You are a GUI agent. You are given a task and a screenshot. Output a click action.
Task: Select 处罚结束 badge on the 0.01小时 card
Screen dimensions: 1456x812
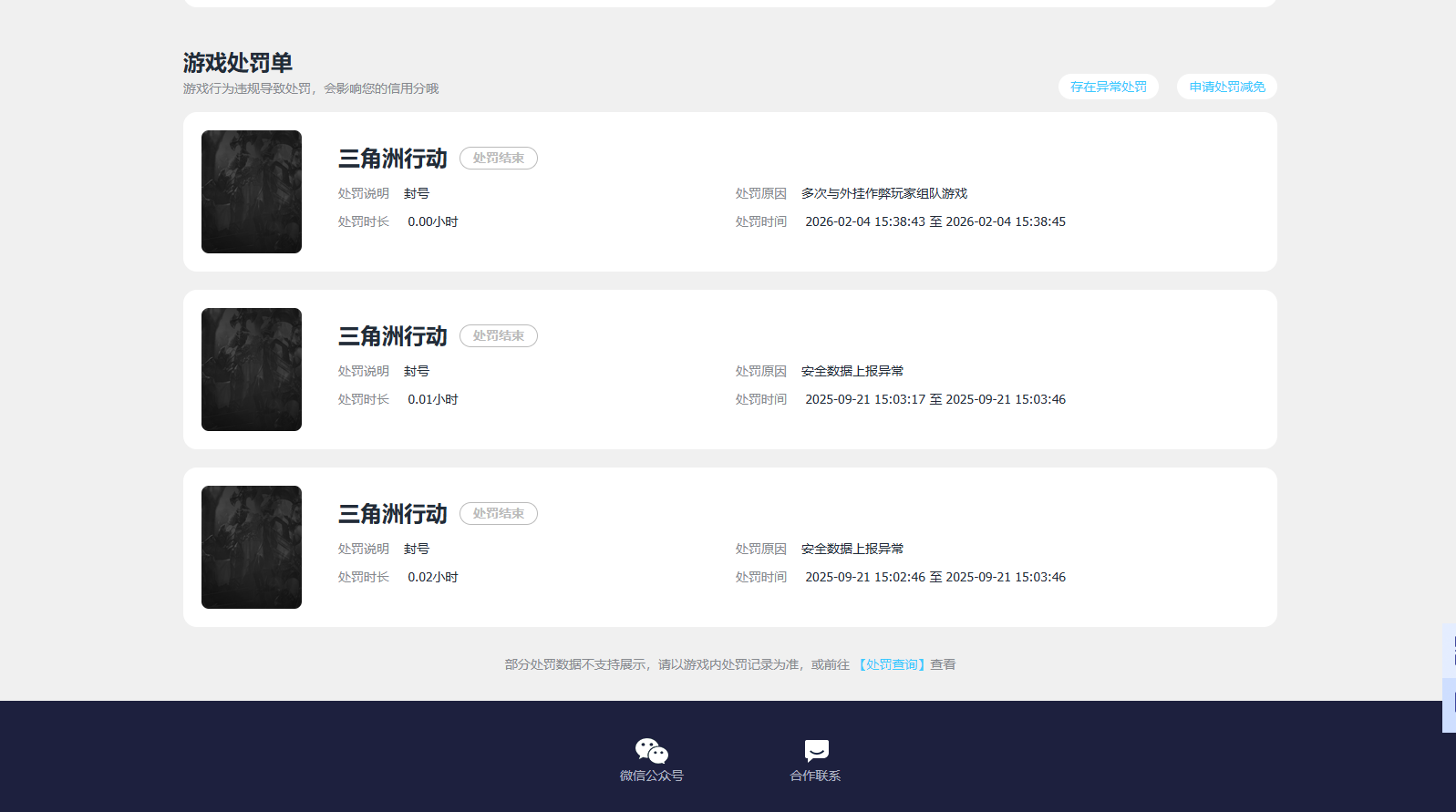[499, 335]
